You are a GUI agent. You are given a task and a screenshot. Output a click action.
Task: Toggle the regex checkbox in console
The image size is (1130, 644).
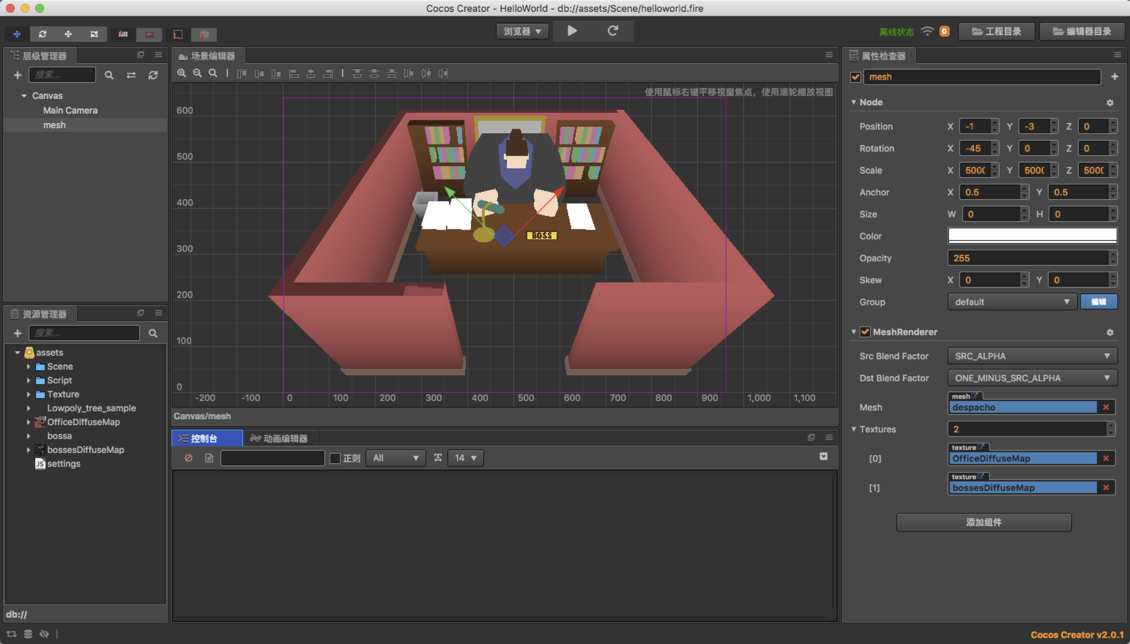[335, 458]
